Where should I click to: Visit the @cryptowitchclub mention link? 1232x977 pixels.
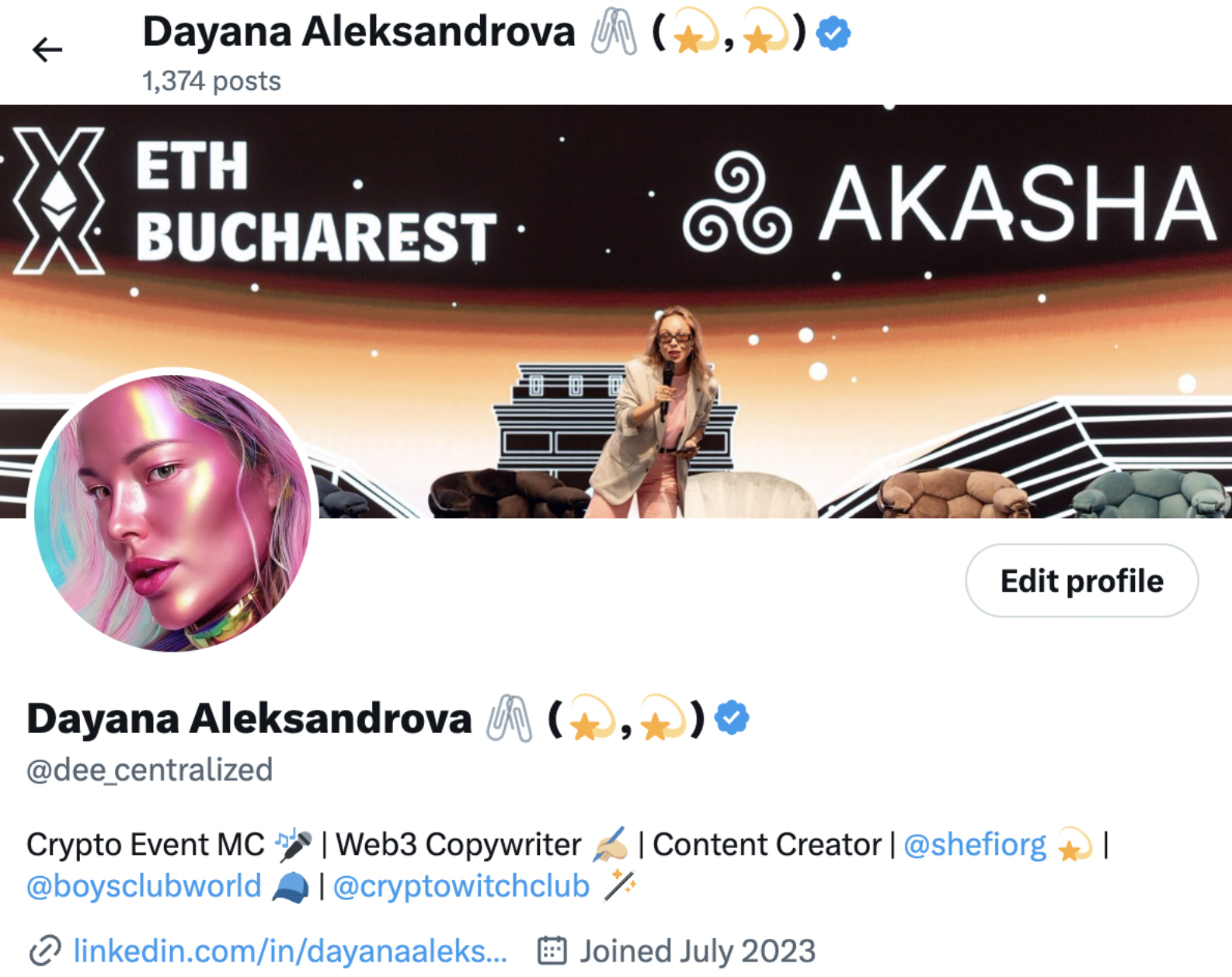[x=461, y=886]
